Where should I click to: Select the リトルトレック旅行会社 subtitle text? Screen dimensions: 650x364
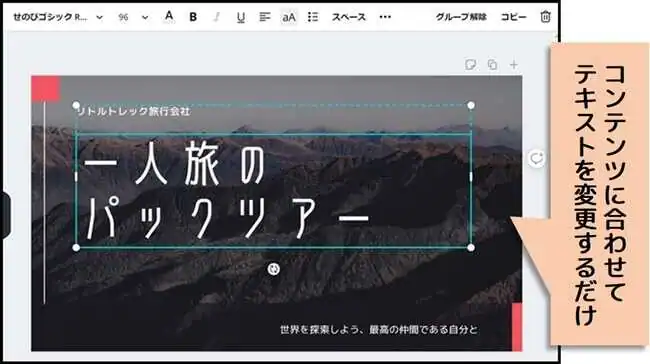134,112
